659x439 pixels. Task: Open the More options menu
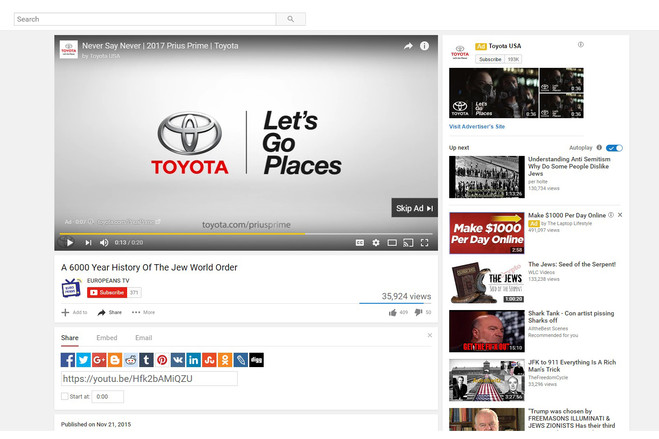[143, 312]
